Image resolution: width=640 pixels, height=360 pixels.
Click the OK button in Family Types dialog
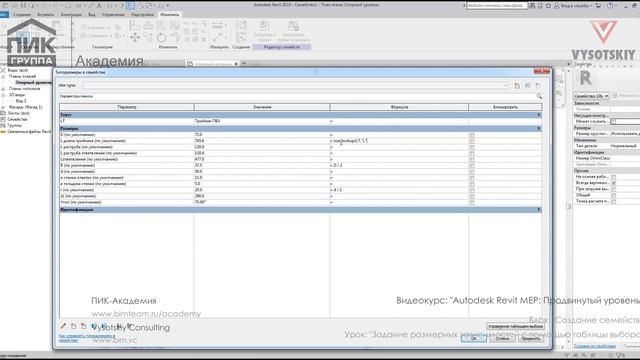[473, 338]
